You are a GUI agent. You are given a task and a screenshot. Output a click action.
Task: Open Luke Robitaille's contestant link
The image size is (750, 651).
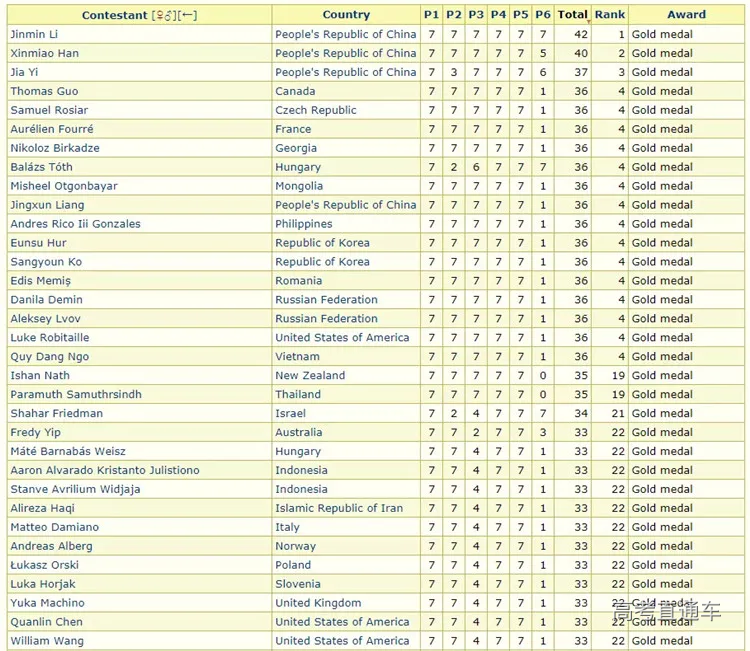49,338
